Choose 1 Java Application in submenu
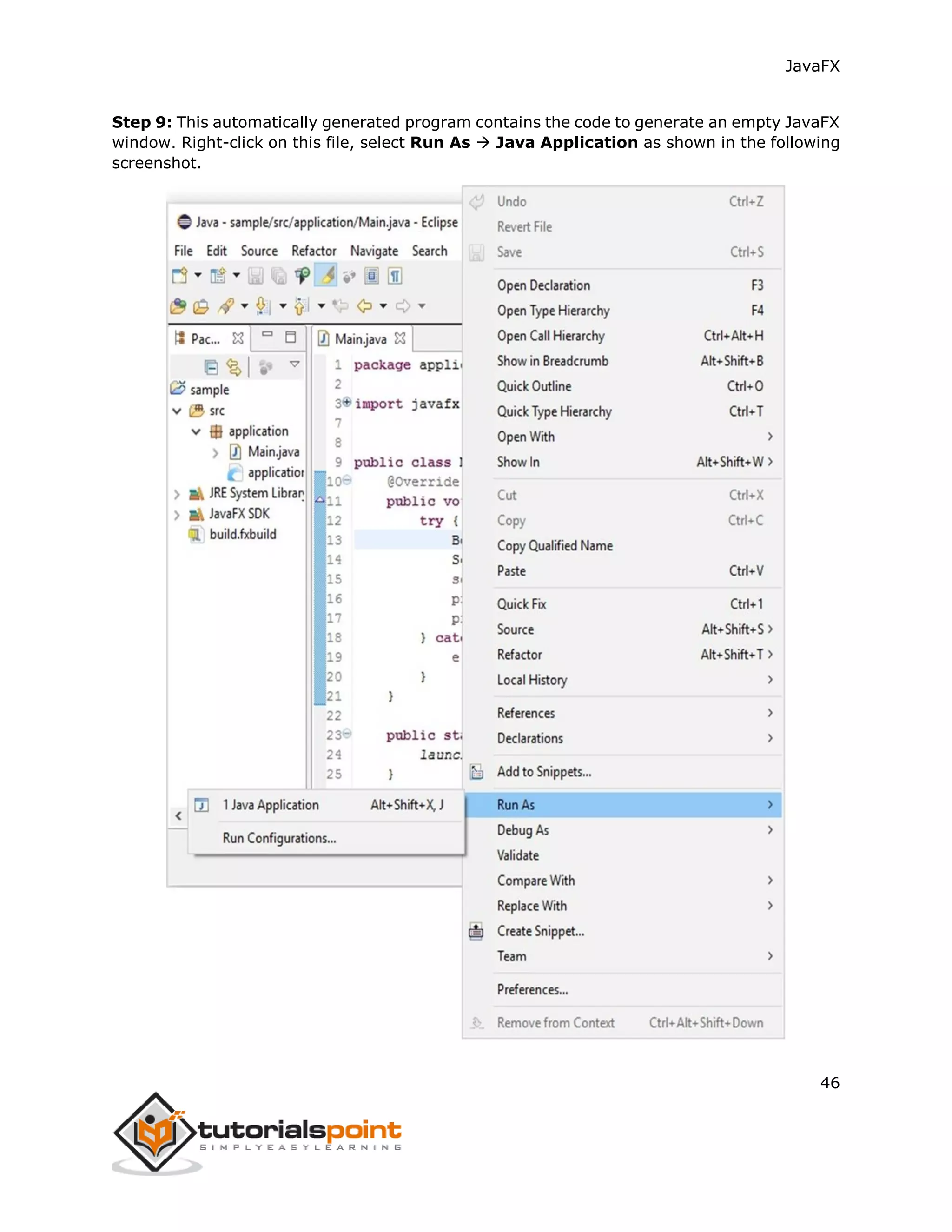 (326, 805)
